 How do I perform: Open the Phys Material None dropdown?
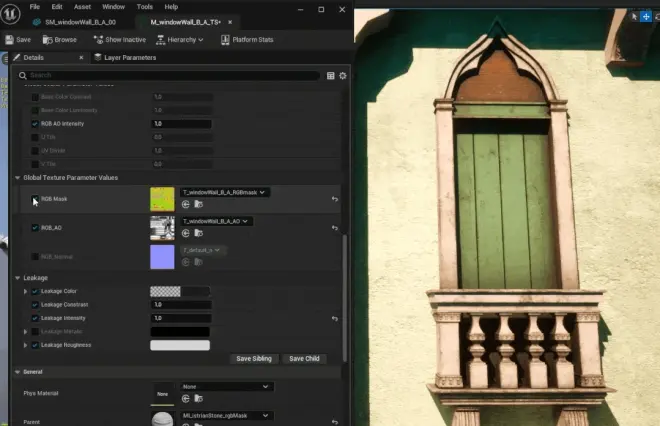click(227, 386)
